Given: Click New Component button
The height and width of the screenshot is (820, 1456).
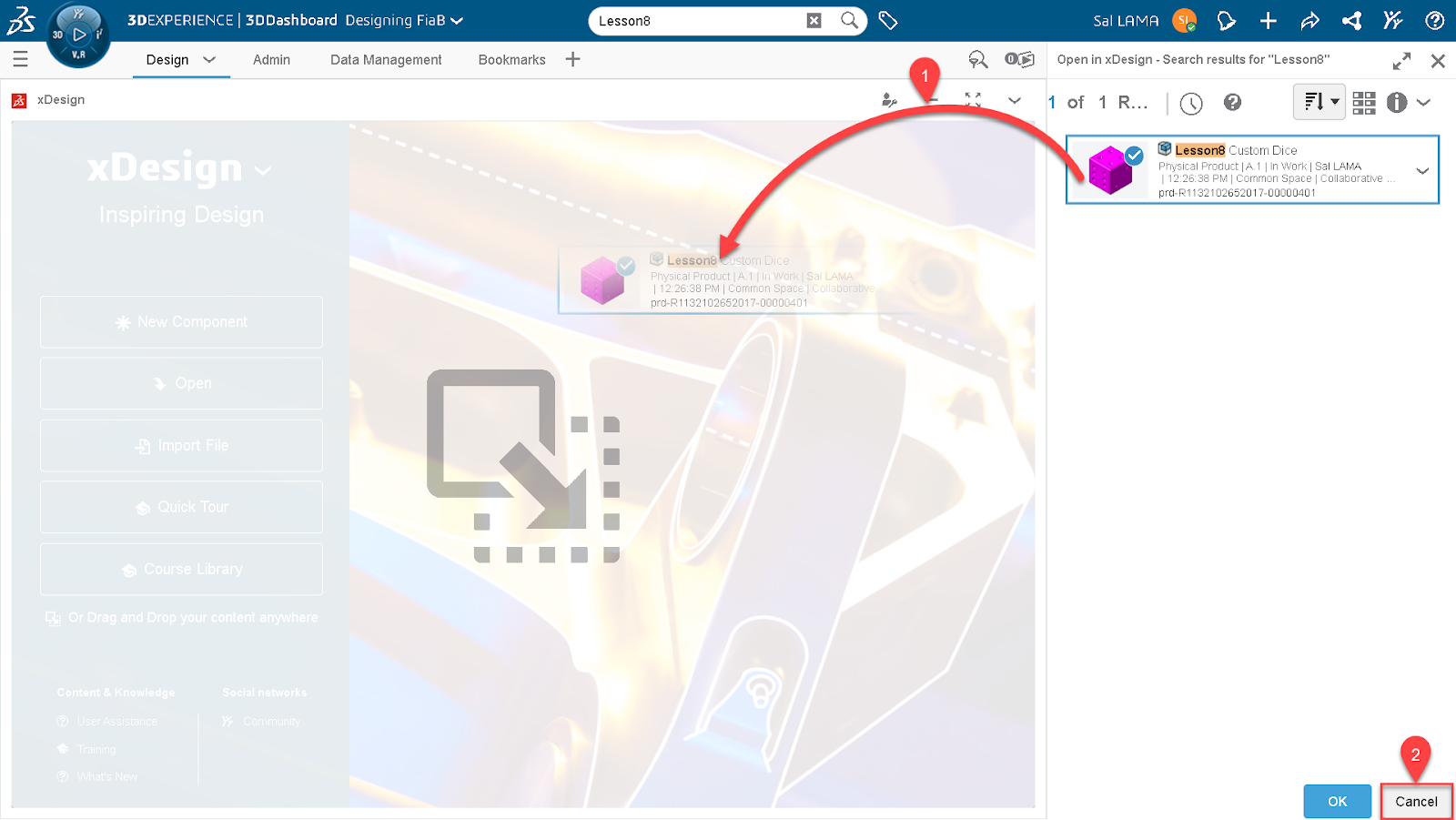Looking at the screenshot, I should (x=181, y=321).
